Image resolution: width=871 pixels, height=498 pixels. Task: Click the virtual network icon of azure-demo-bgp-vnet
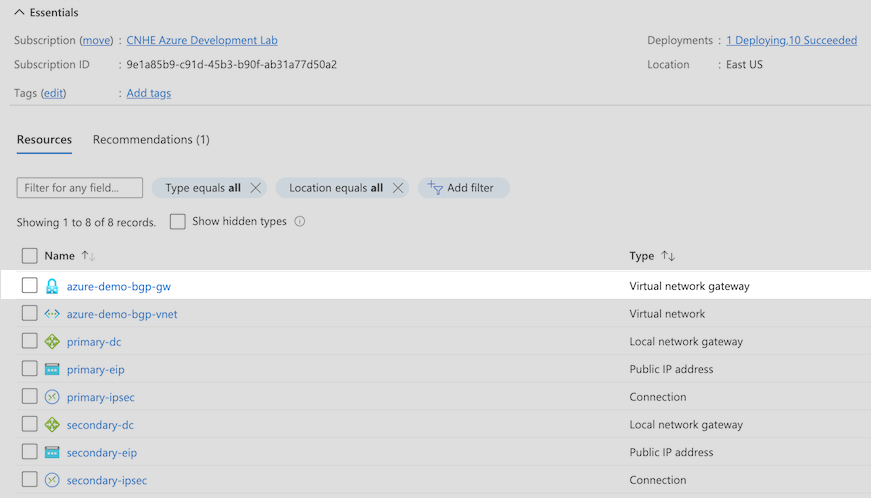click(52, 314)
